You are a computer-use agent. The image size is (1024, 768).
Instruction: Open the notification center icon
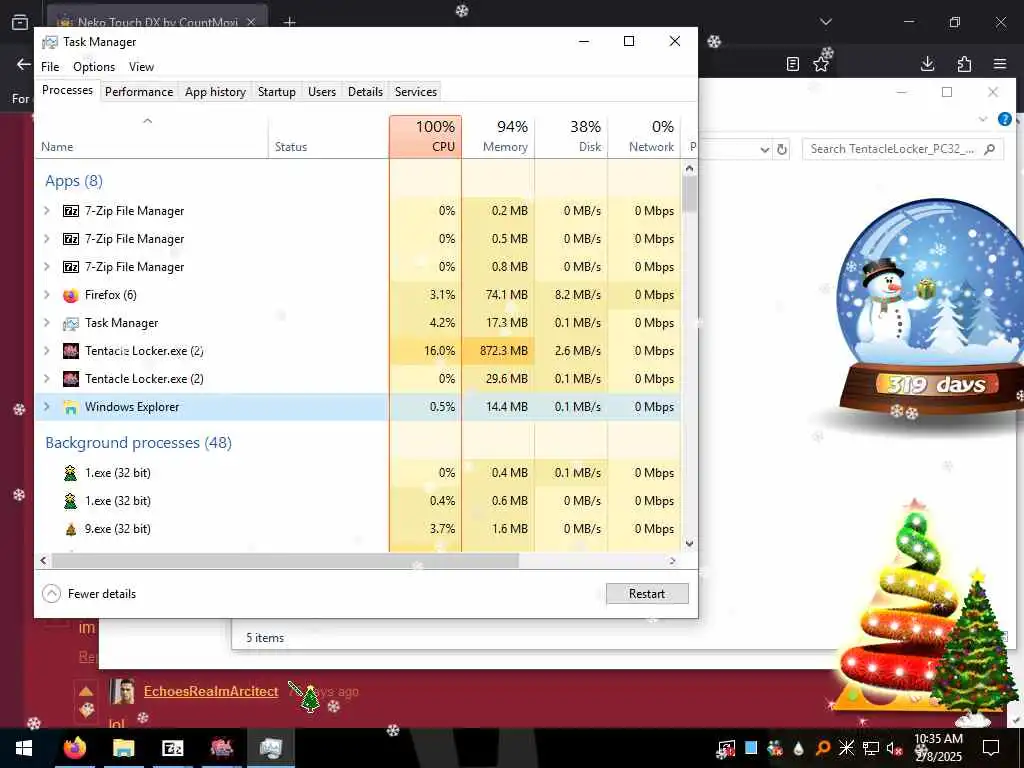click(x=991, y=748)
